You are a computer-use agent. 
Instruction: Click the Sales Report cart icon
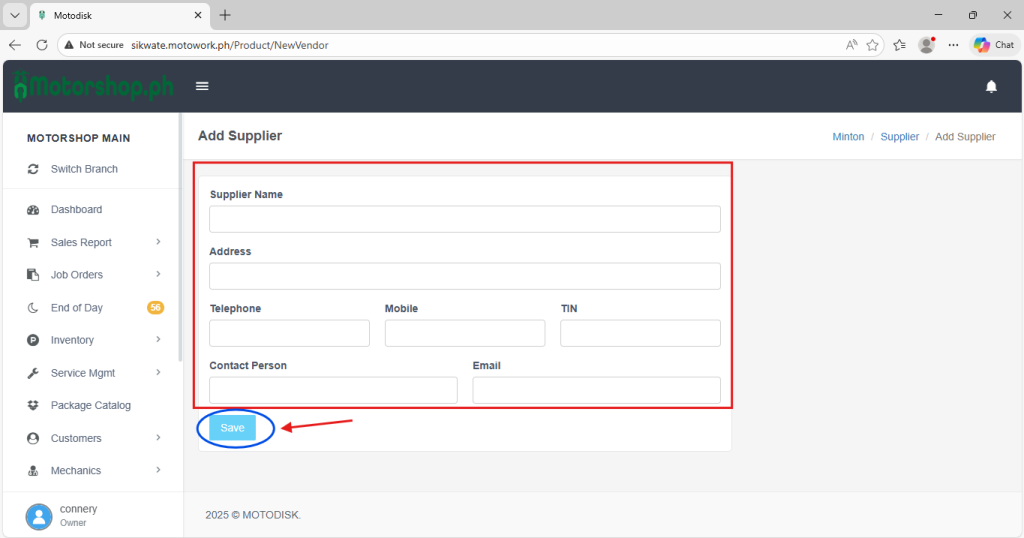33,243
